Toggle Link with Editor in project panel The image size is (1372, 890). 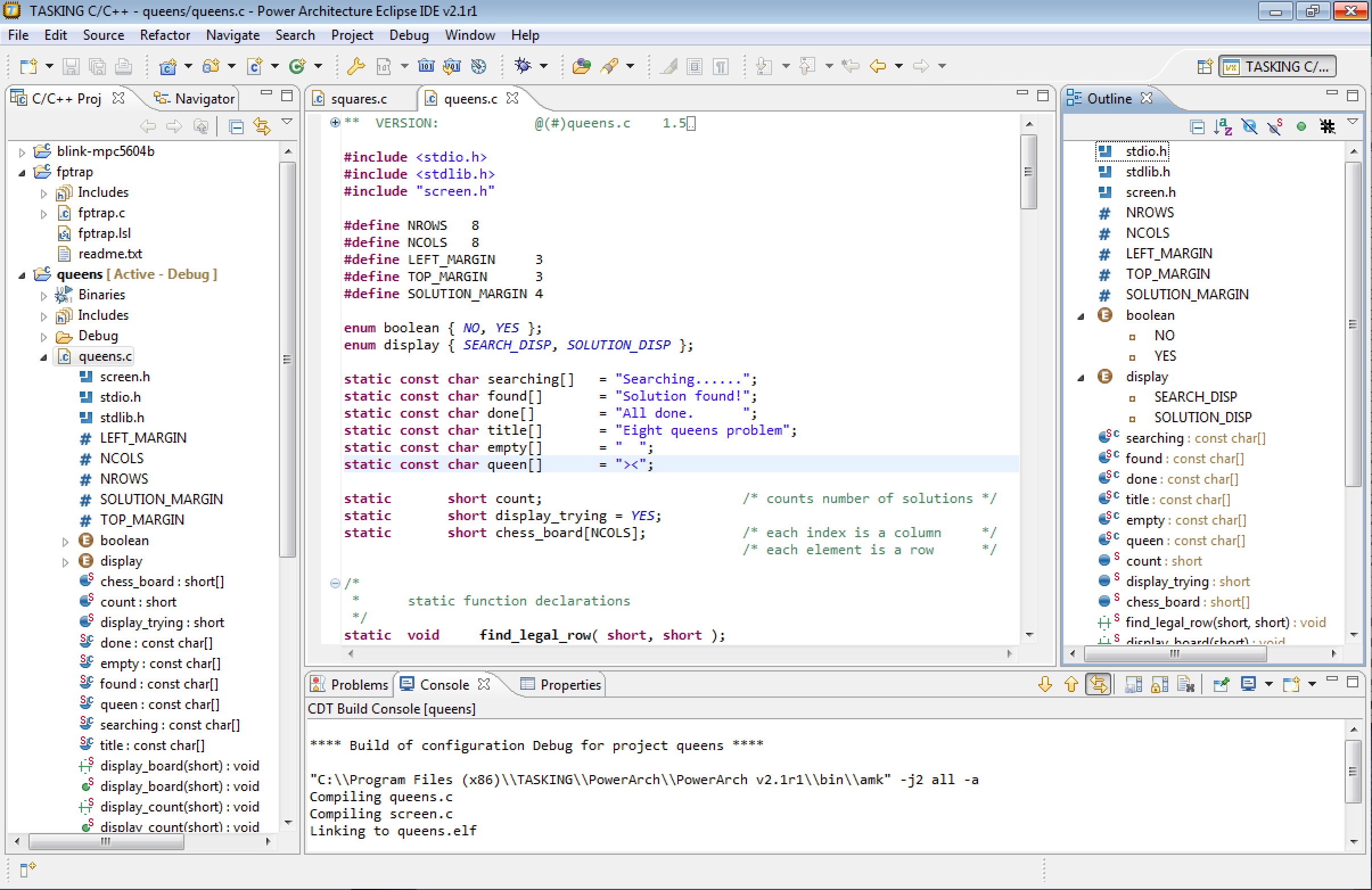click(262, 126)
